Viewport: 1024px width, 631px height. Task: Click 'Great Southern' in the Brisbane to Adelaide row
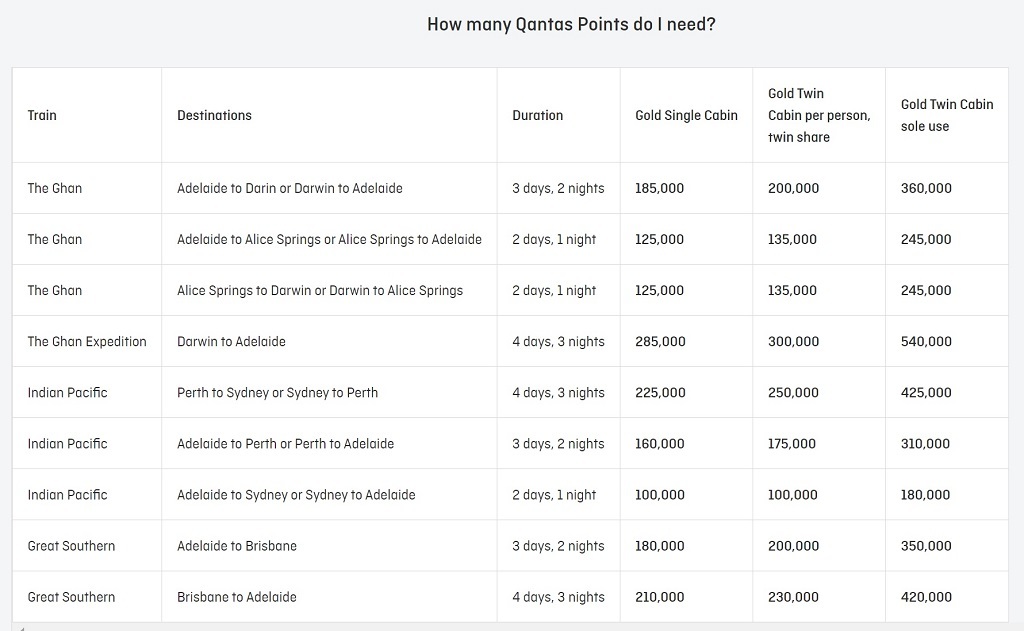tap(71, 597)
